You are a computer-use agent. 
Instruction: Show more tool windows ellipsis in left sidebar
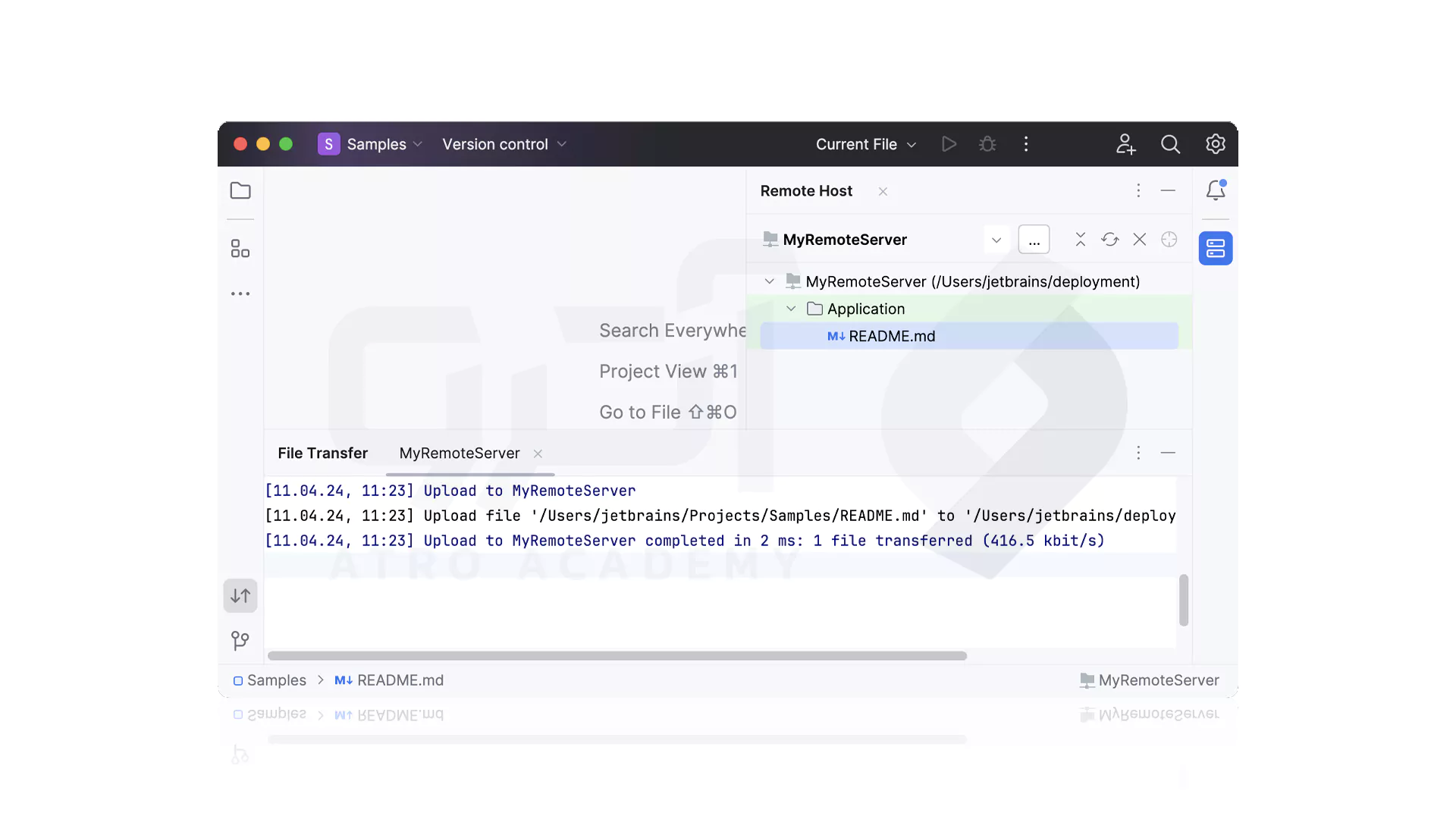point(240,293)
